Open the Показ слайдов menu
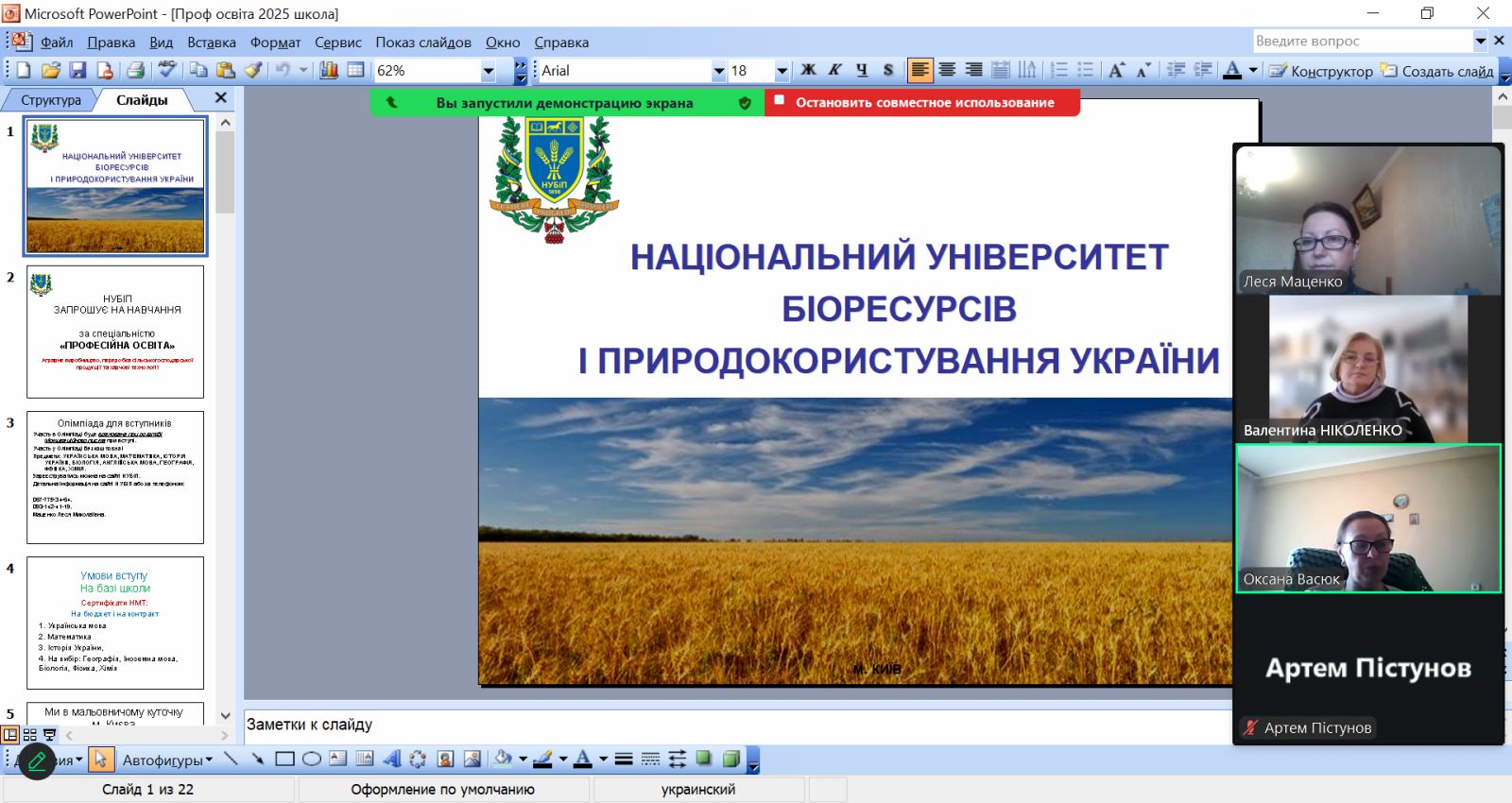Viewport: 1512px width, 803px height. pos(423,43)
